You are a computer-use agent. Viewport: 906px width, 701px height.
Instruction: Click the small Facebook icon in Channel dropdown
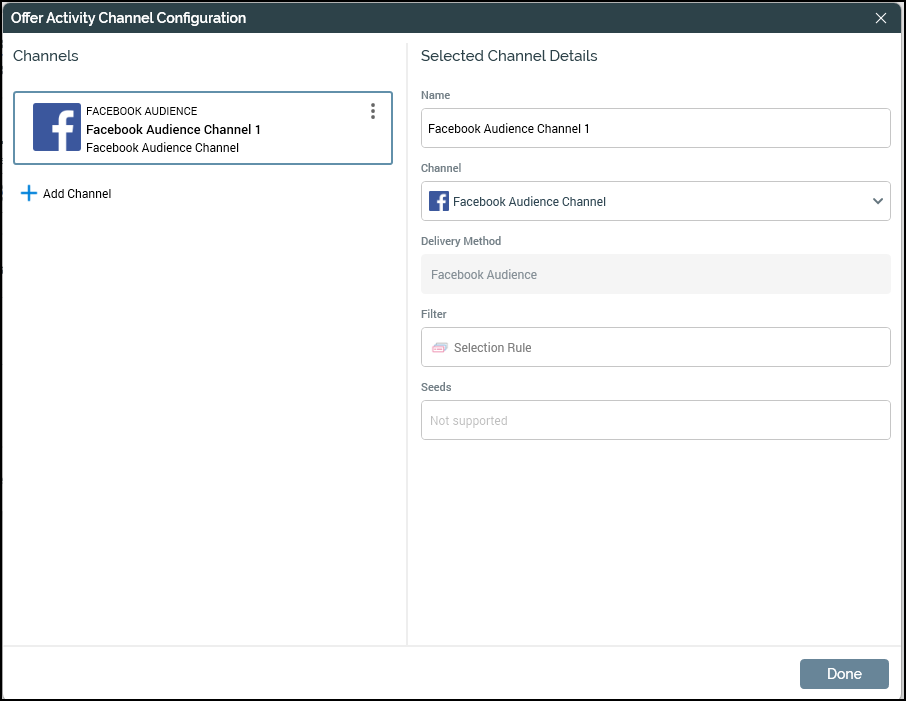[439, 201]
